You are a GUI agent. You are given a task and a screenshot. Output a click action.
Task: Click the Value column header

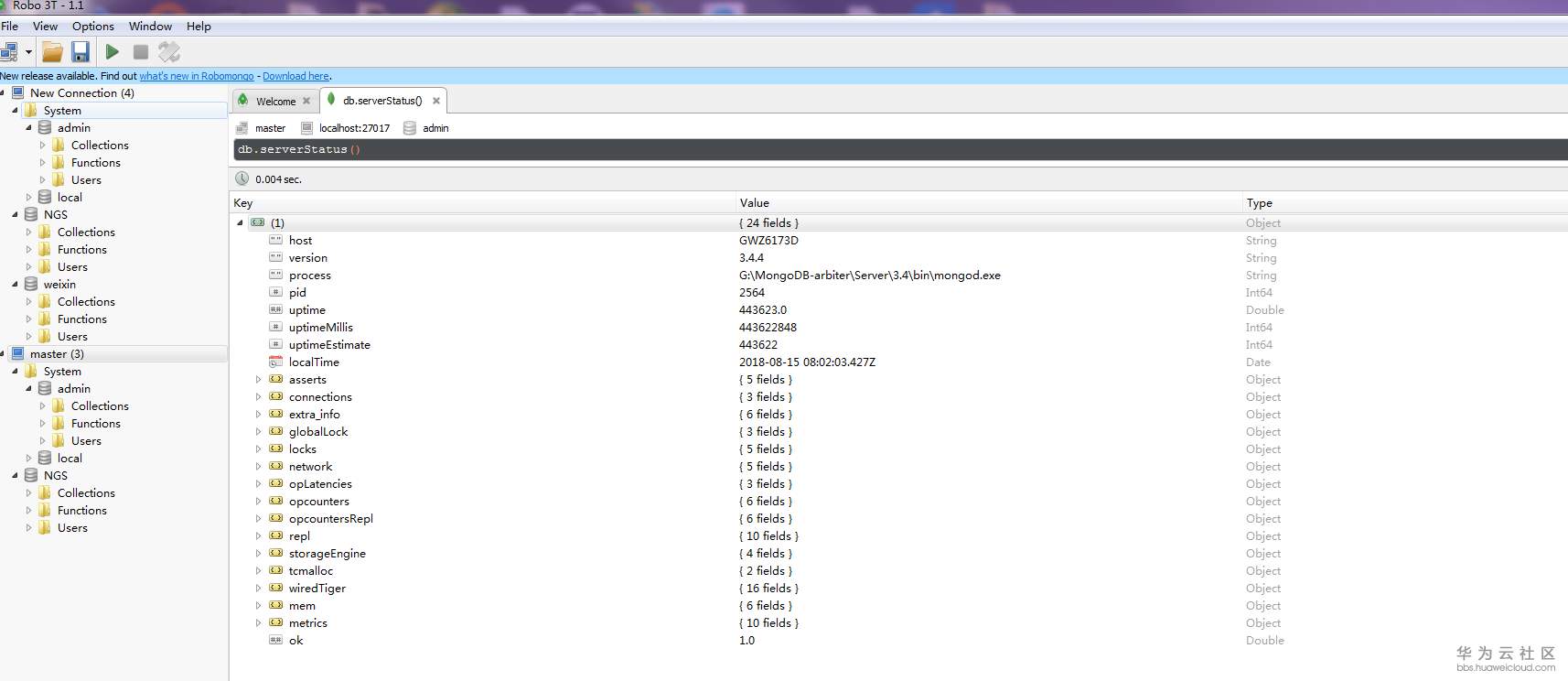(989, 202)
